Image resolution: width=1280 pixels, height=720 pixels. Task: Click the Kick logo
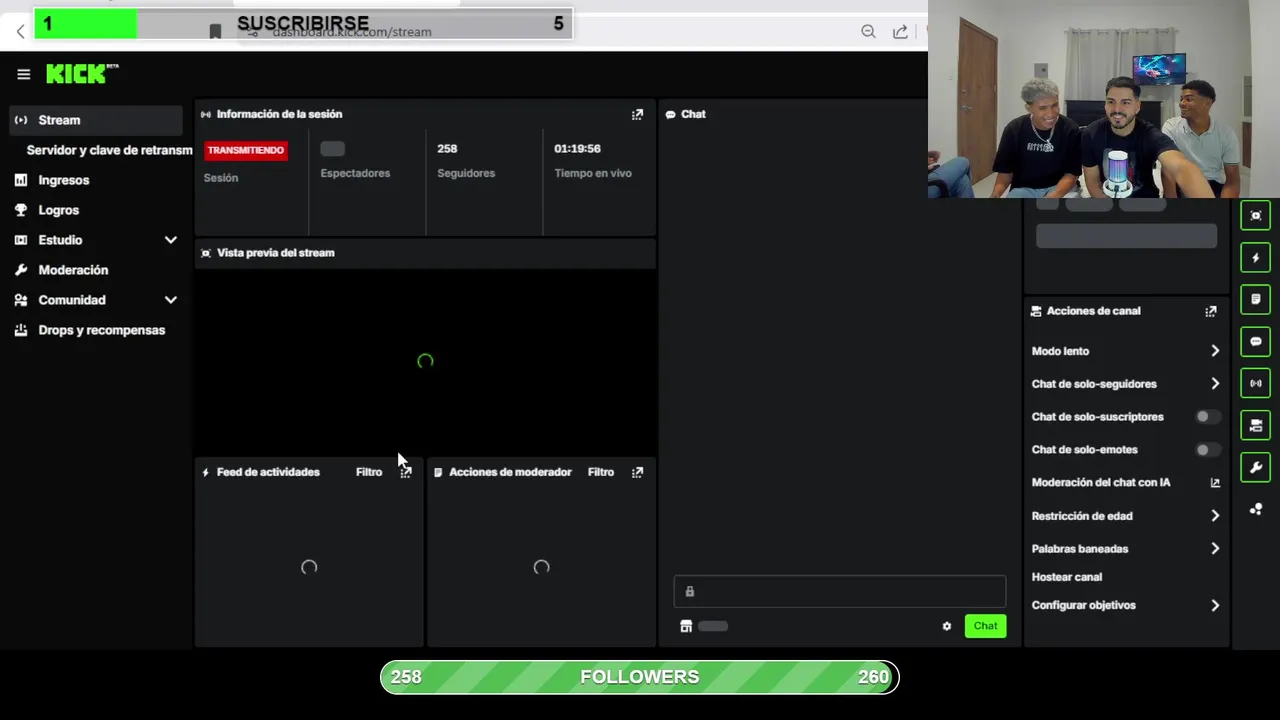[82, 74]
